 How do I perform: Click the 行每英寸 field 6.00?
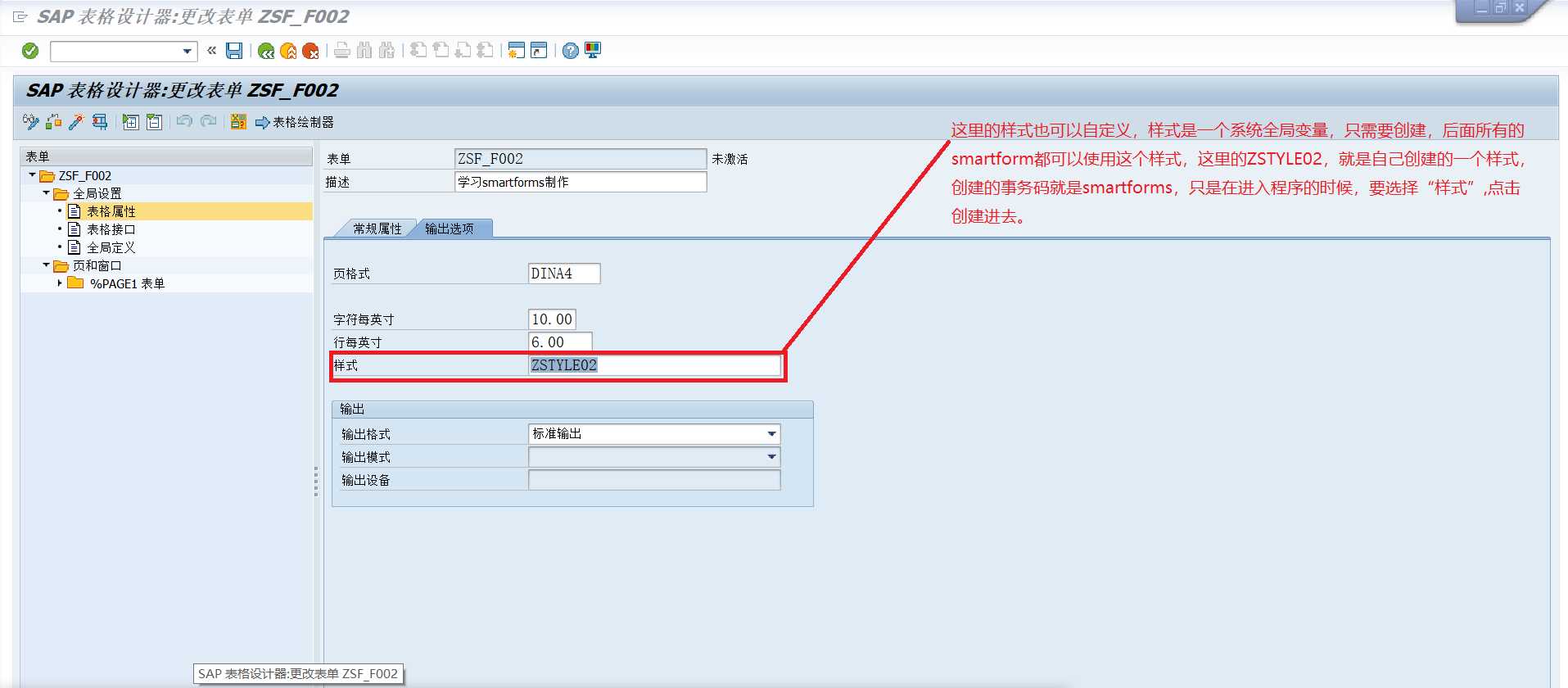coord(560,342)
